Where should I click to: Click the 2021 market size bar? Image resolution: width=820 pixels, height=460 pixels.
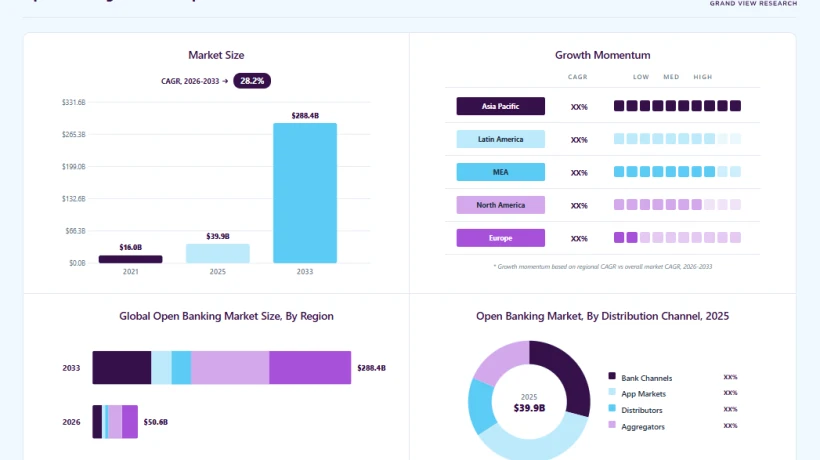click(x=131, y=259)
